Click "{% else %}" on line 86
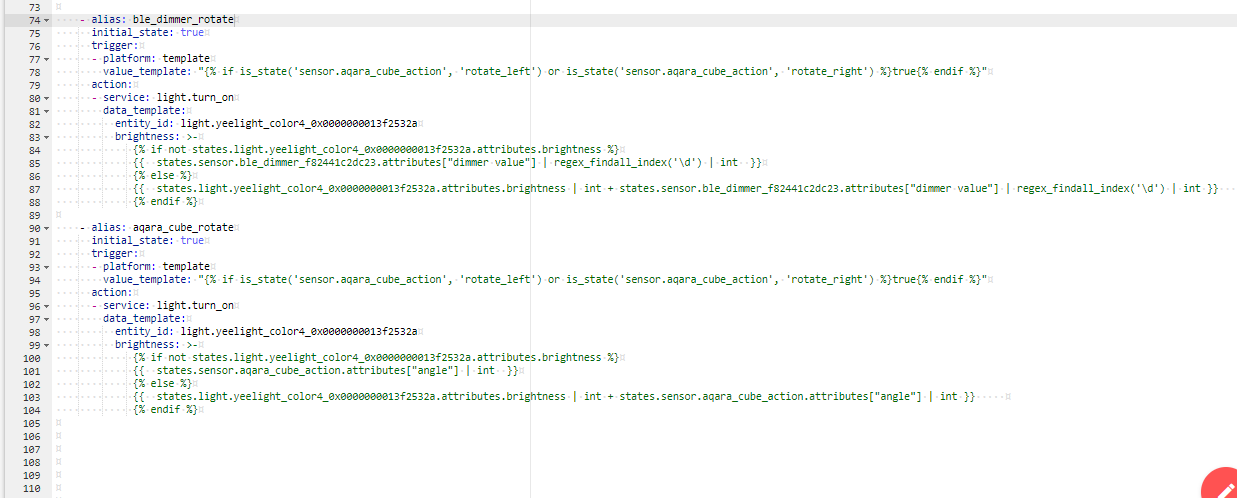 coord(164,176)
